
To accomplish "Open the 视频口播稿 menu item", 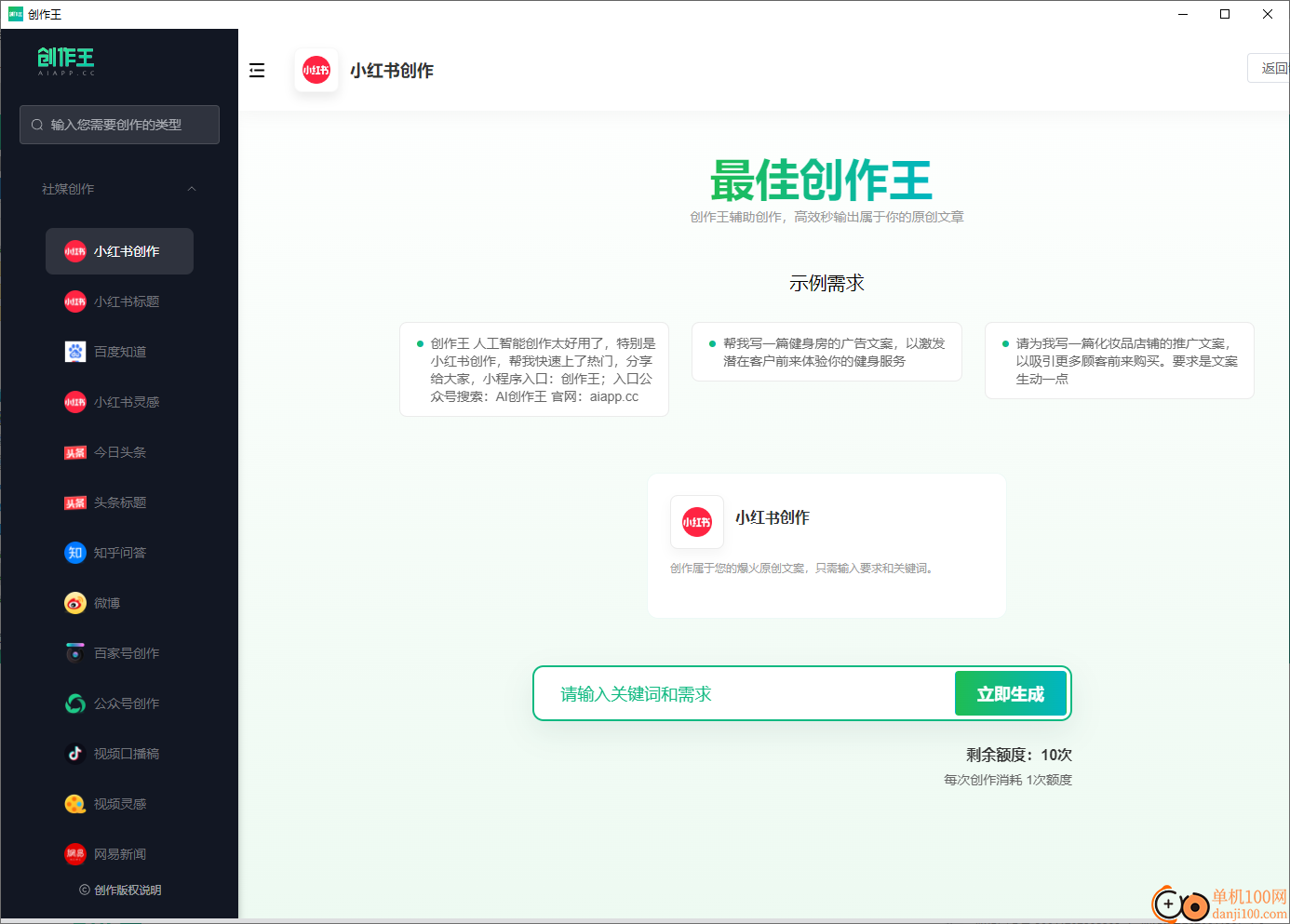I will coord(119,754).
